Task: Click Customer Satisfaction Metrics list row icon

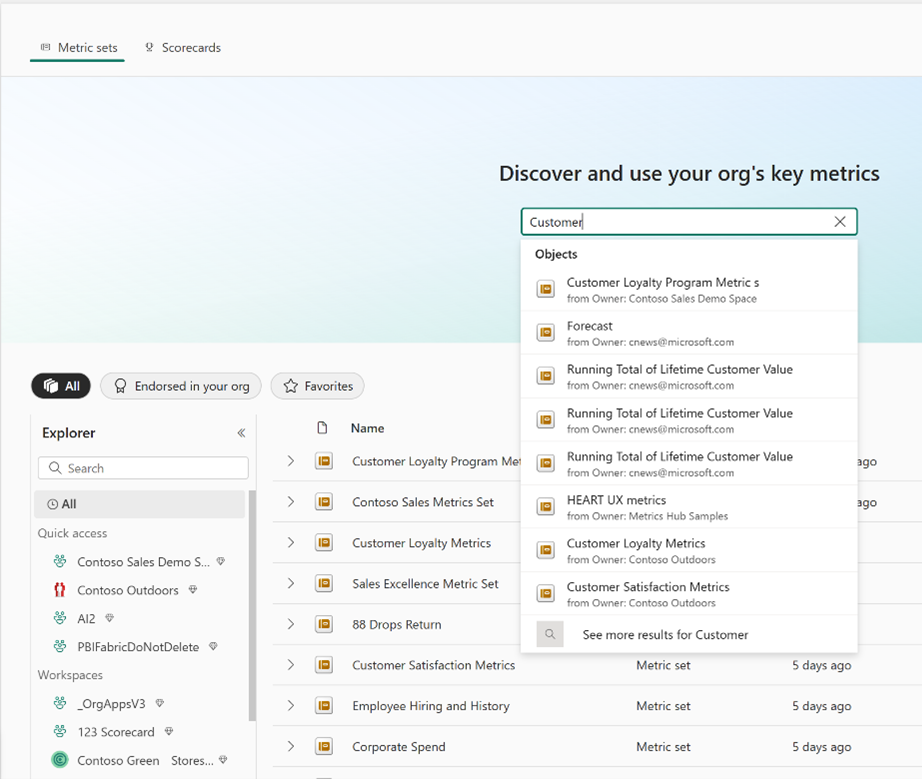Action: pos(324,666)
